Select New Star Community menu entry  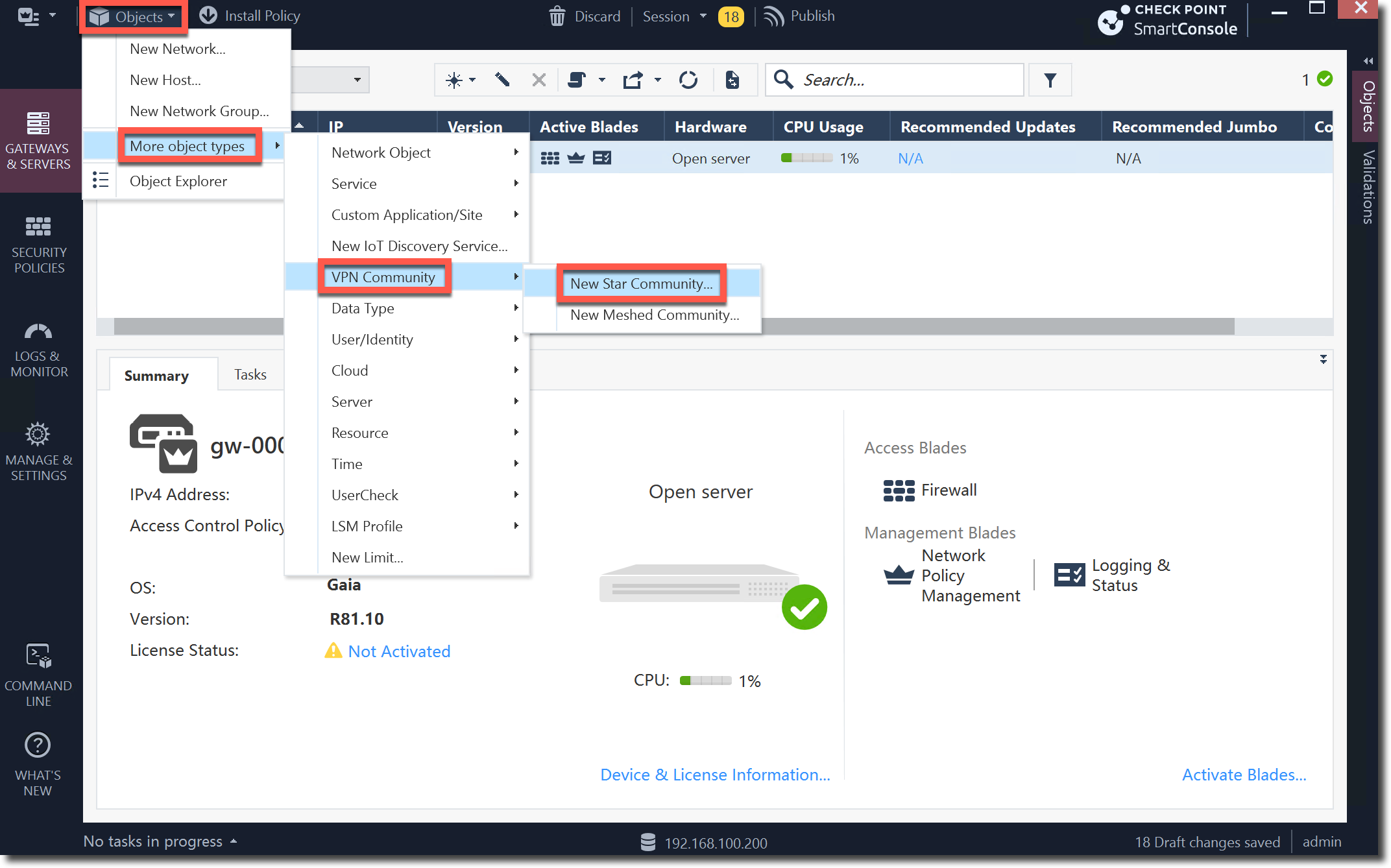tap(641, 283)
